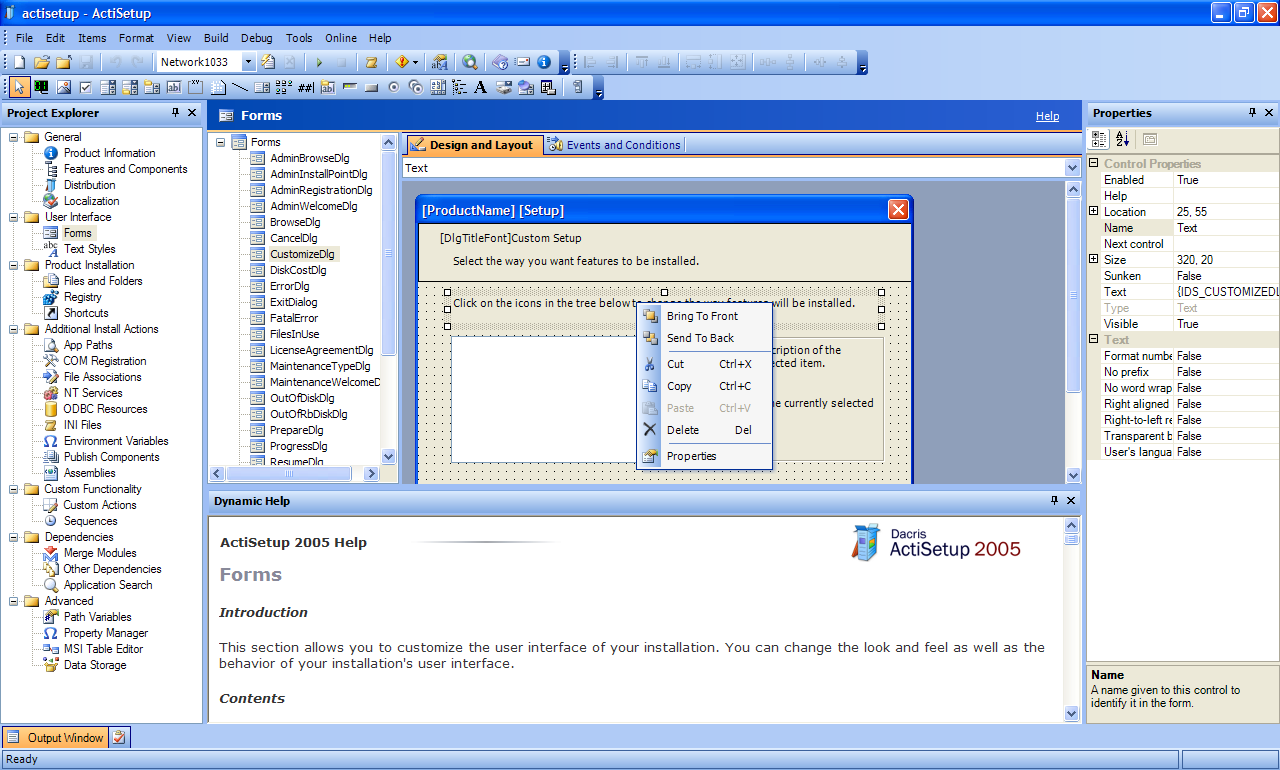Expand the Size property row
Screen dimensions: 1280x770
(1094, 260)
